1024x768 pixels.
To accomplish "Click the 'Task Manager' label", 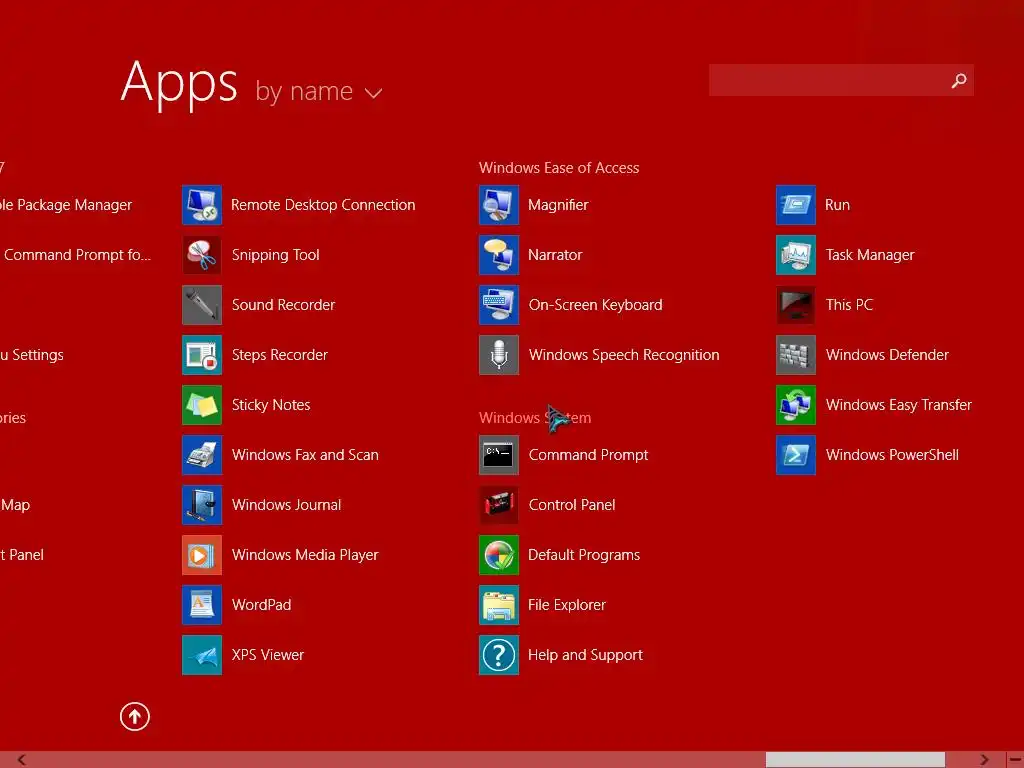I will pyautogui.click(x=870, y=255).
